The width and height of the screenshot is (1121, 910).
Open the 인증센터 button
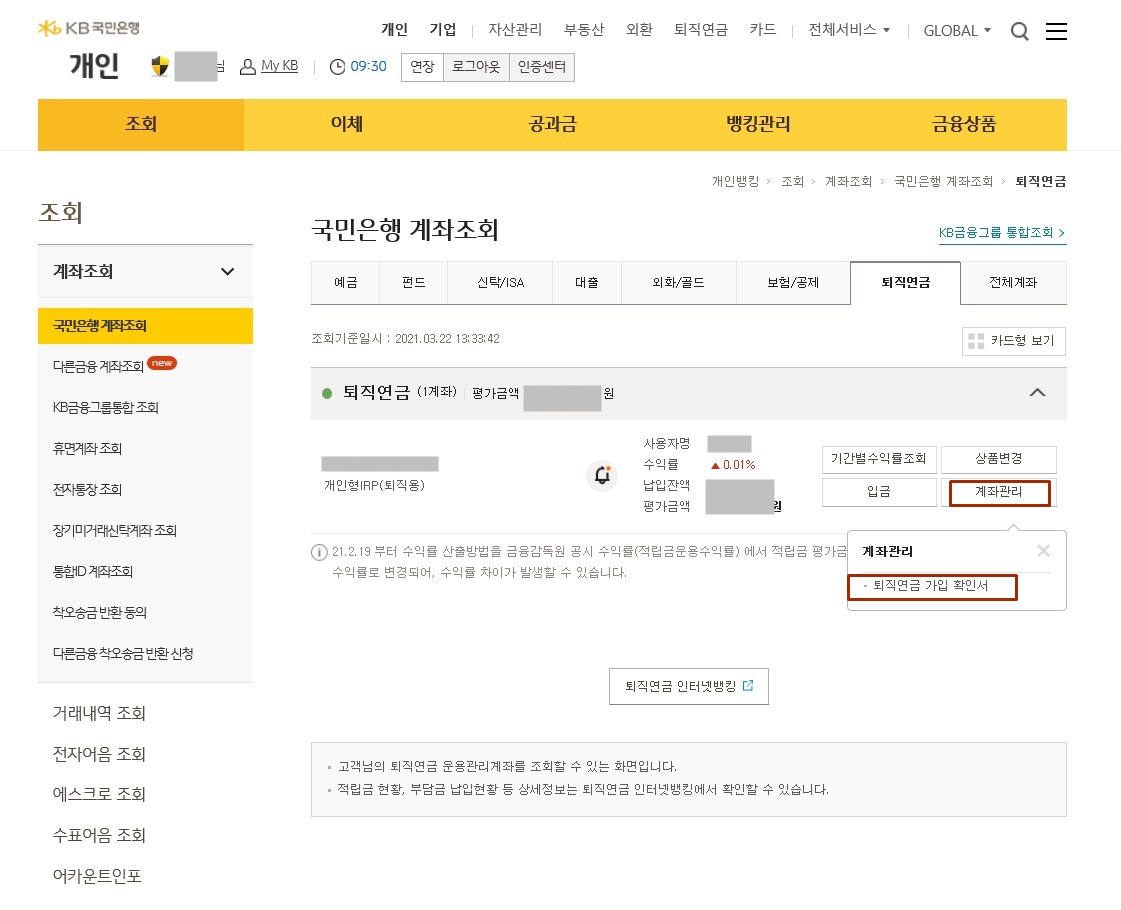pyautogui.click(x=542, y=67)
